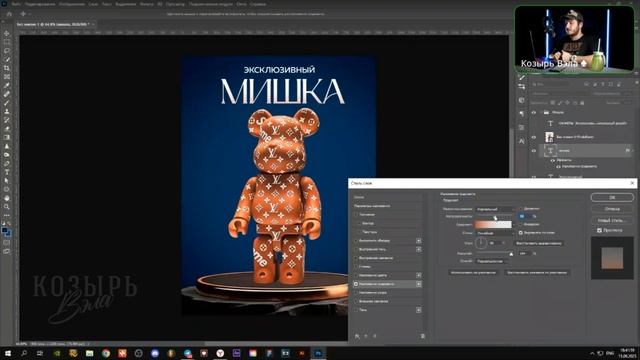
Task: Toggle visibility of layer Effects
Action: [552, 160]
